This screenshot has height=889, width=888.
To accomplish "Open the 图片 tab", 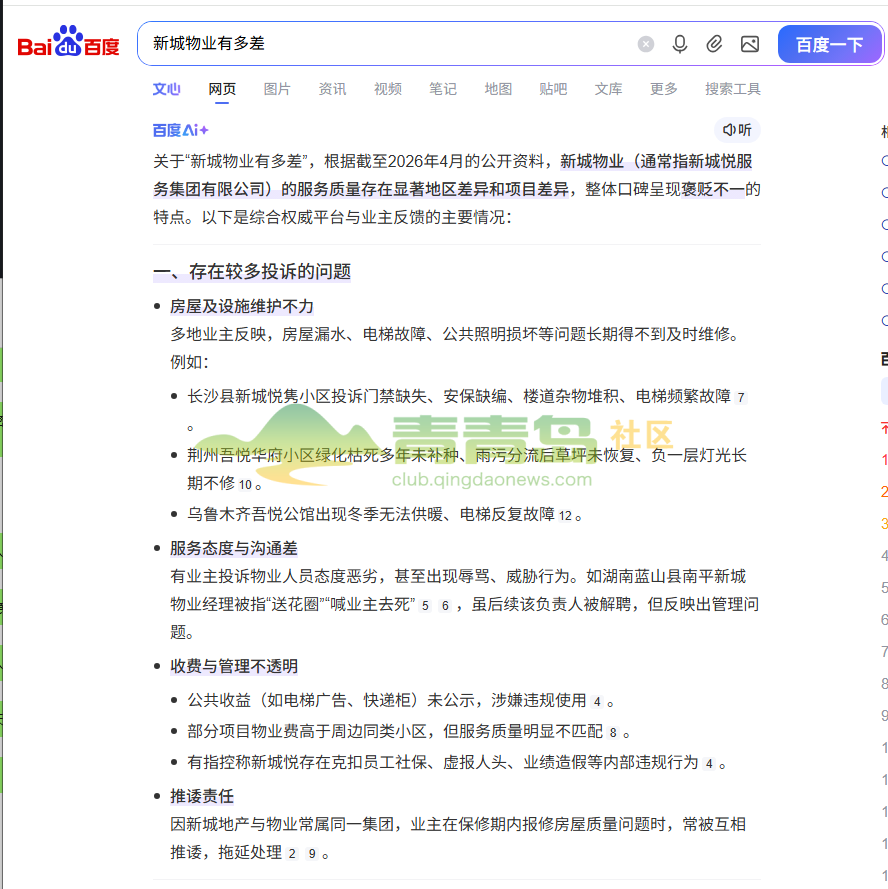I will pos(277,89).
